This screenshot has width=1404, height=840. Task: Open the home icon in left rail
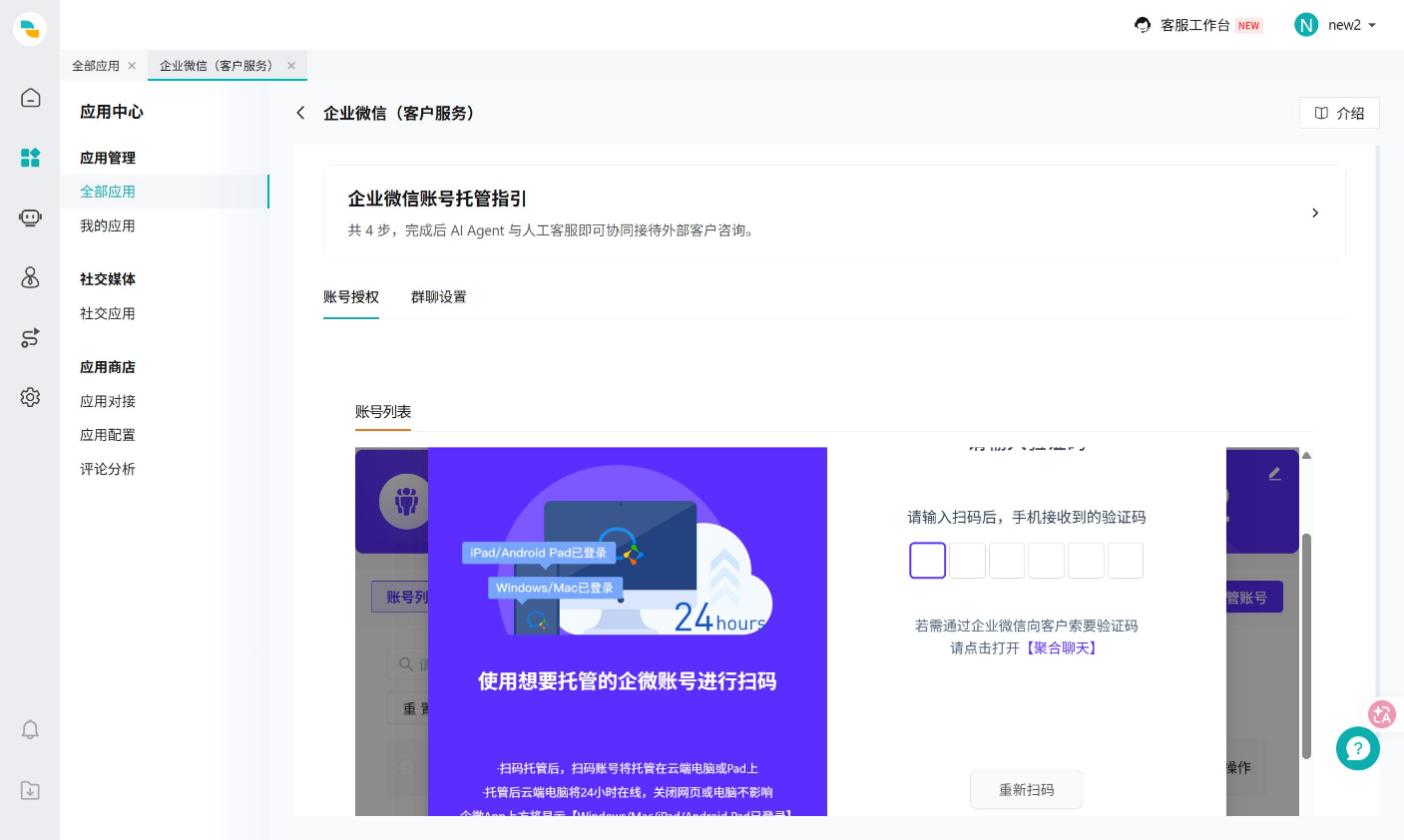(x=30, y=97)
